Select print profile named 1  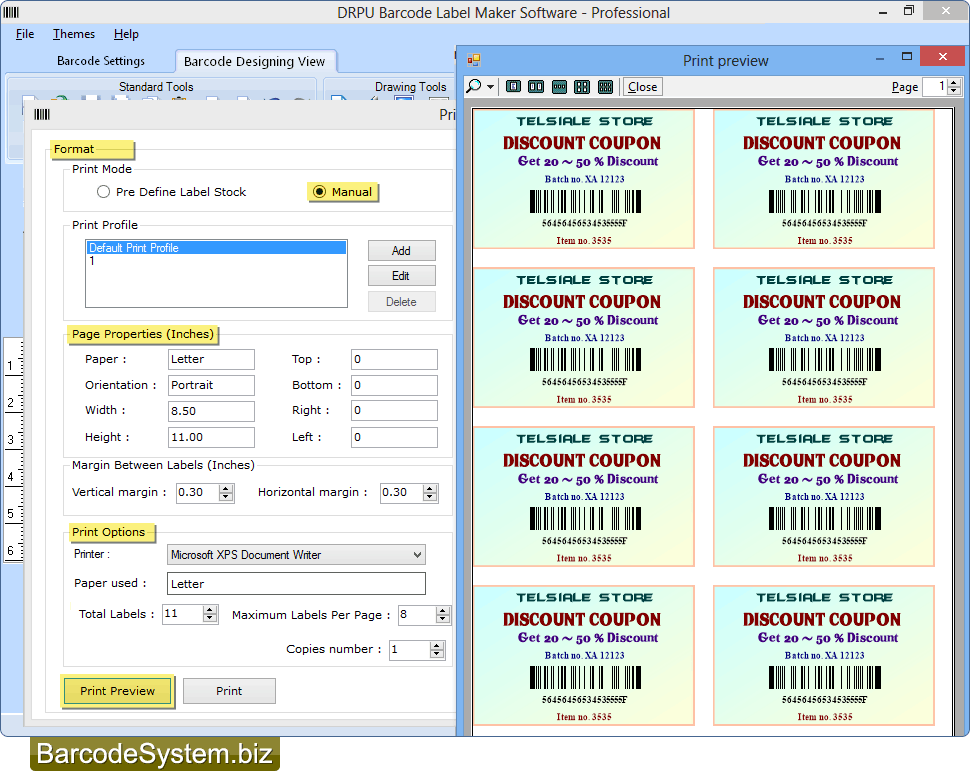pos(216,261)
